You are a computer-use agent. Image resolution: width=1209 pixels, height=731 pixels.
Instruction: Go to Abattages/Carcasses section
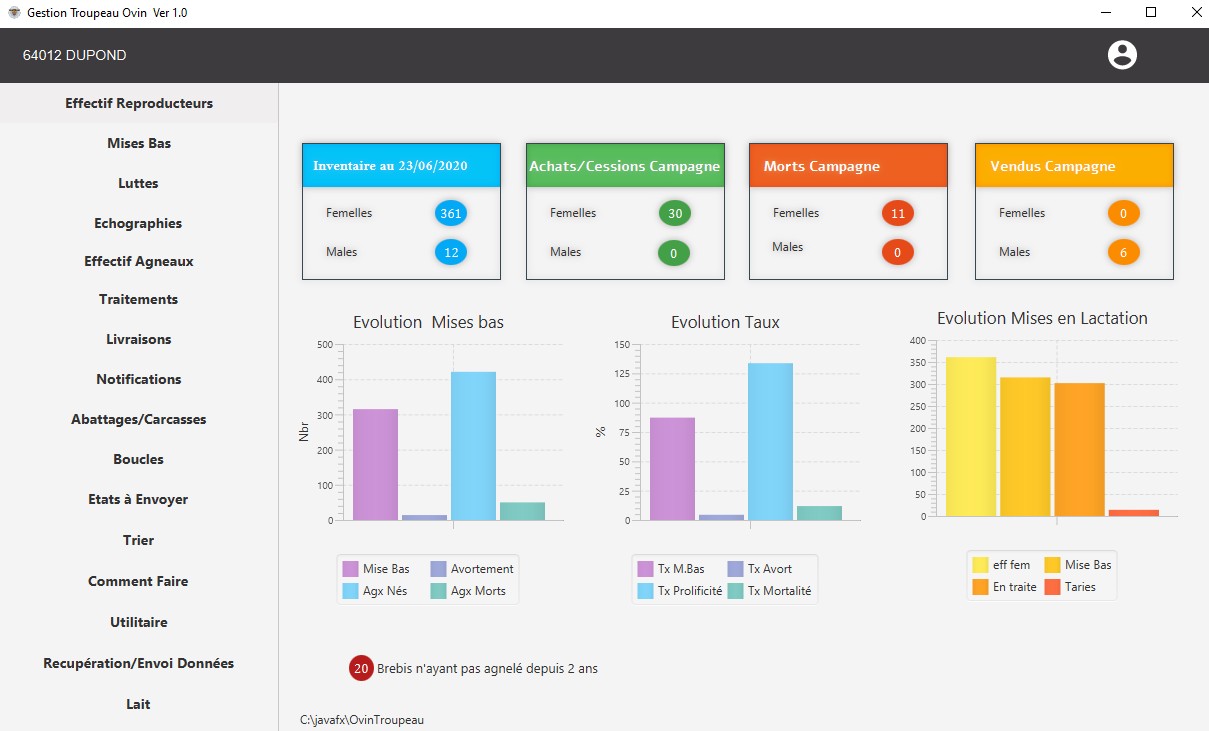pos(139,419)
